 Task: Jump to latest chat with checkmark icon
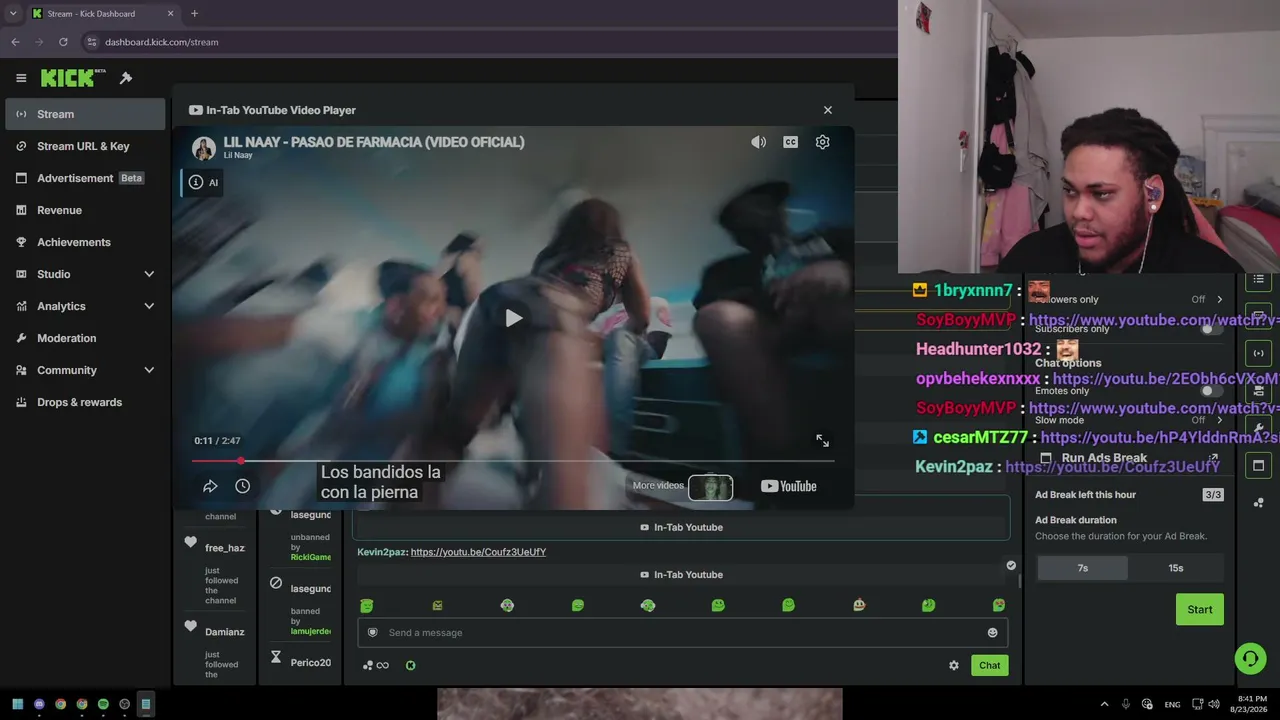(x=1011, y=566)
